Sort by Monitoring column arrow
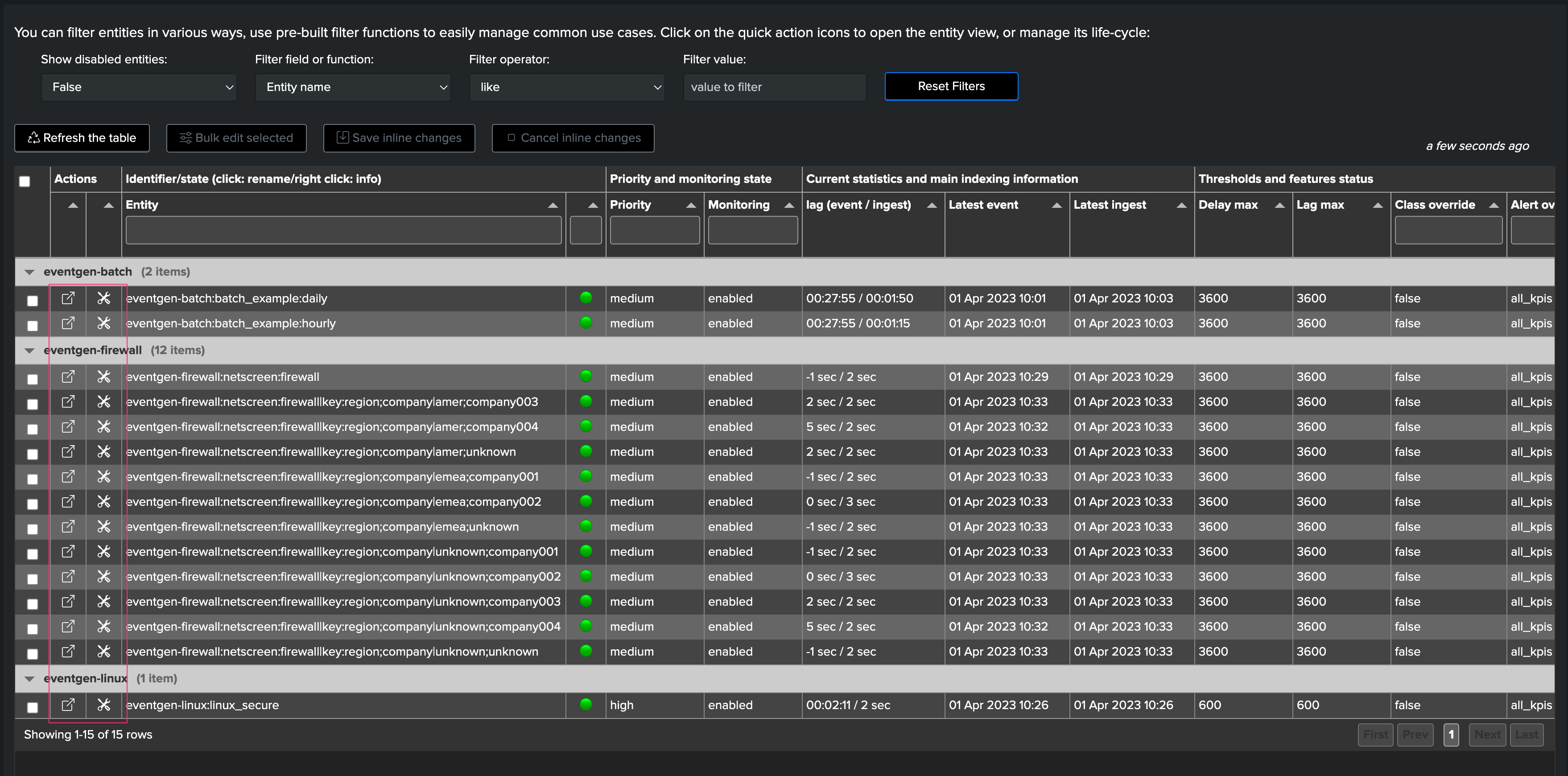Viewport: 1568px width, 776px height. [x=789, y=205]
